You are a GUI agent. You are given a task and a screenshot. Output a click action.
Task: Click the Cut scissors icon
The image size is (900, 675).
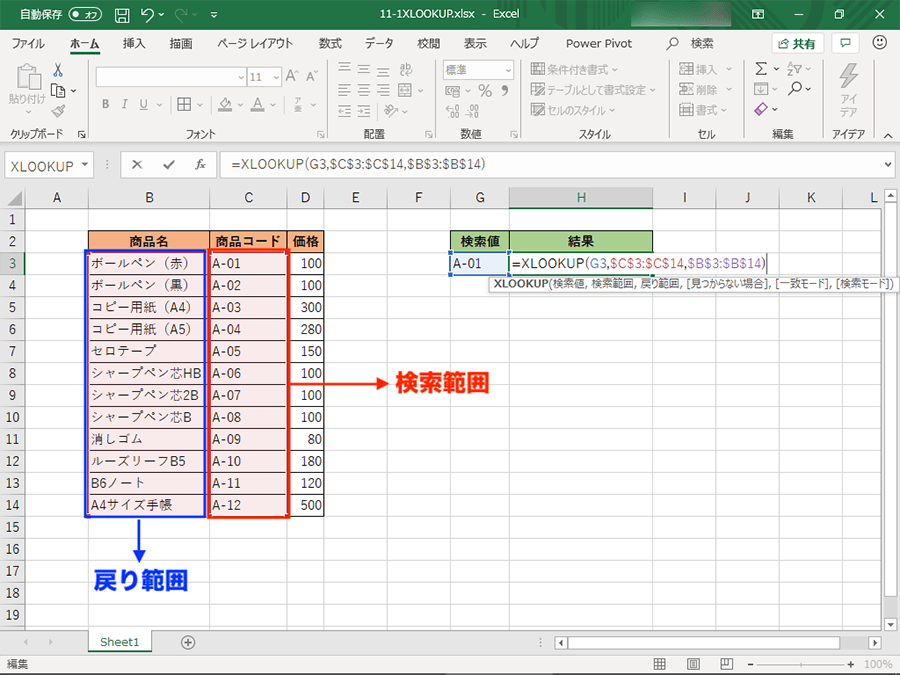coord(58,71)
